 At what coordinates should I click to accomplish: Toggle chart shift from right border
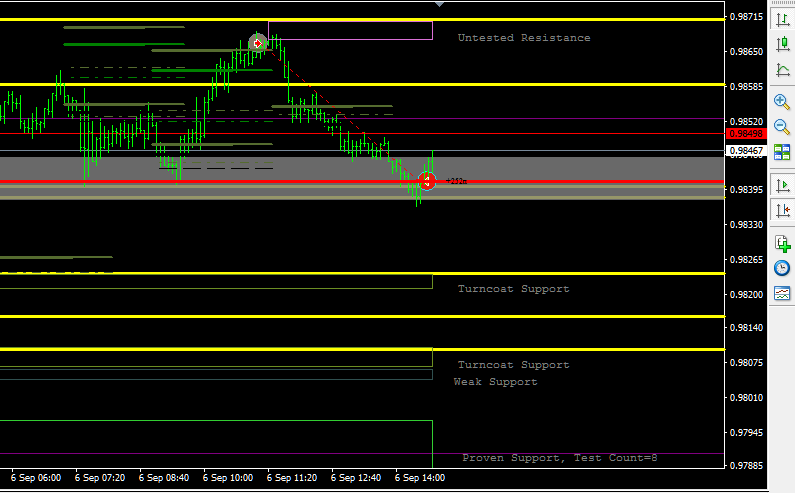coord(782,209)
